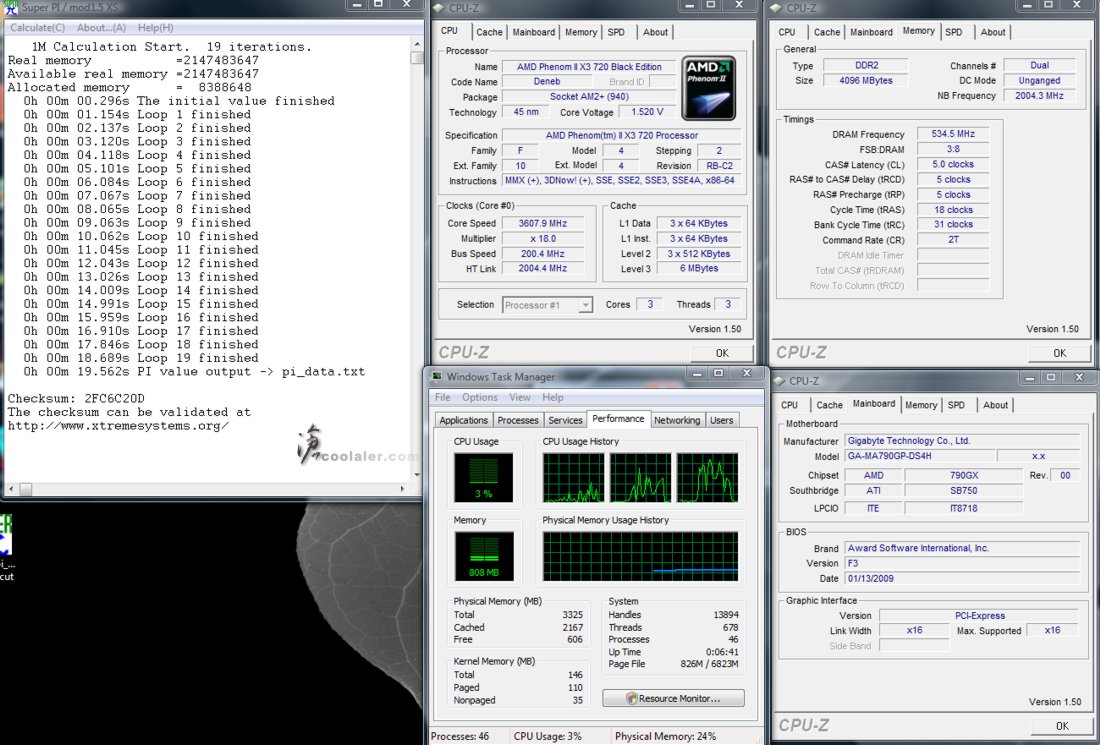Open About tab in CPU-Z processor window
Screen dimensions: 1100x745
pos(655,32)
